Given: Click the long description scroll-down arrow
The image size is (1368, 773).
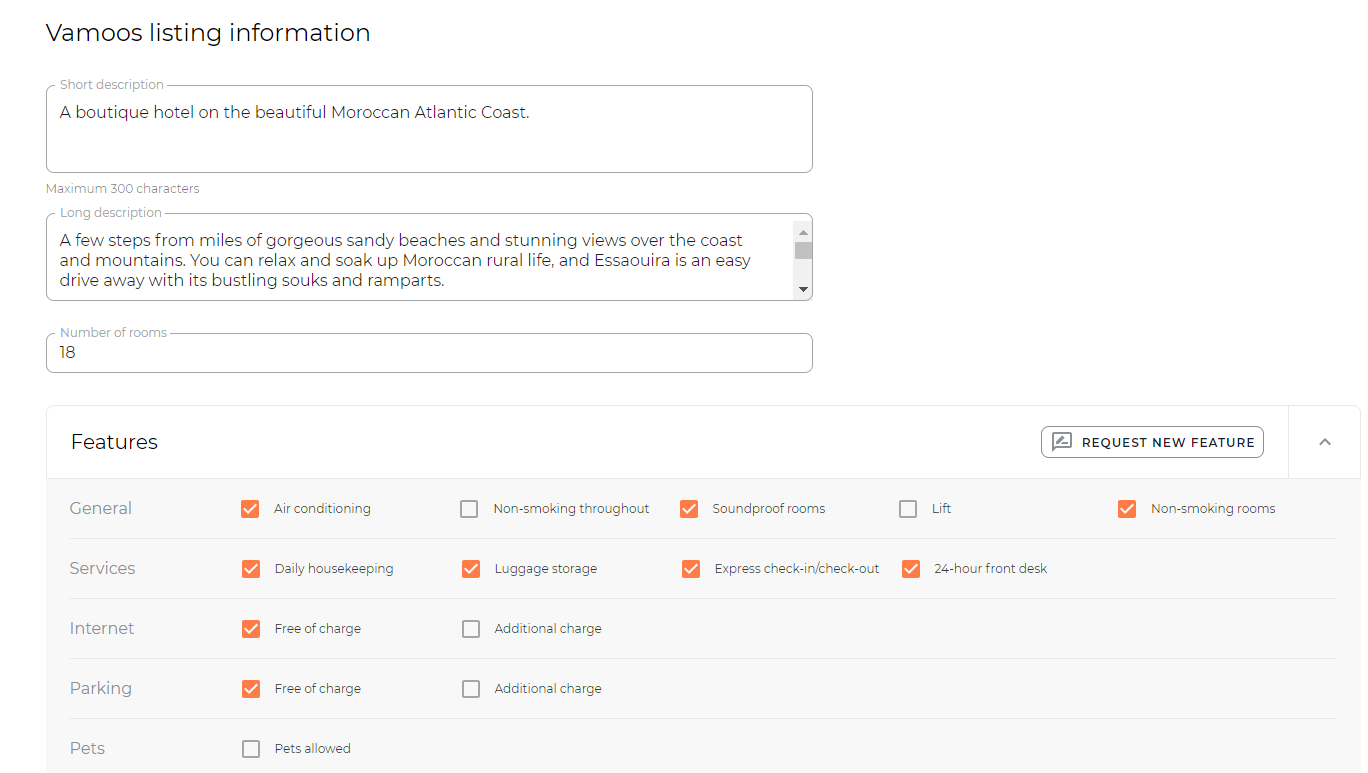Looking at the screenshot, I should pyautogui.click(x=803, y=289).
